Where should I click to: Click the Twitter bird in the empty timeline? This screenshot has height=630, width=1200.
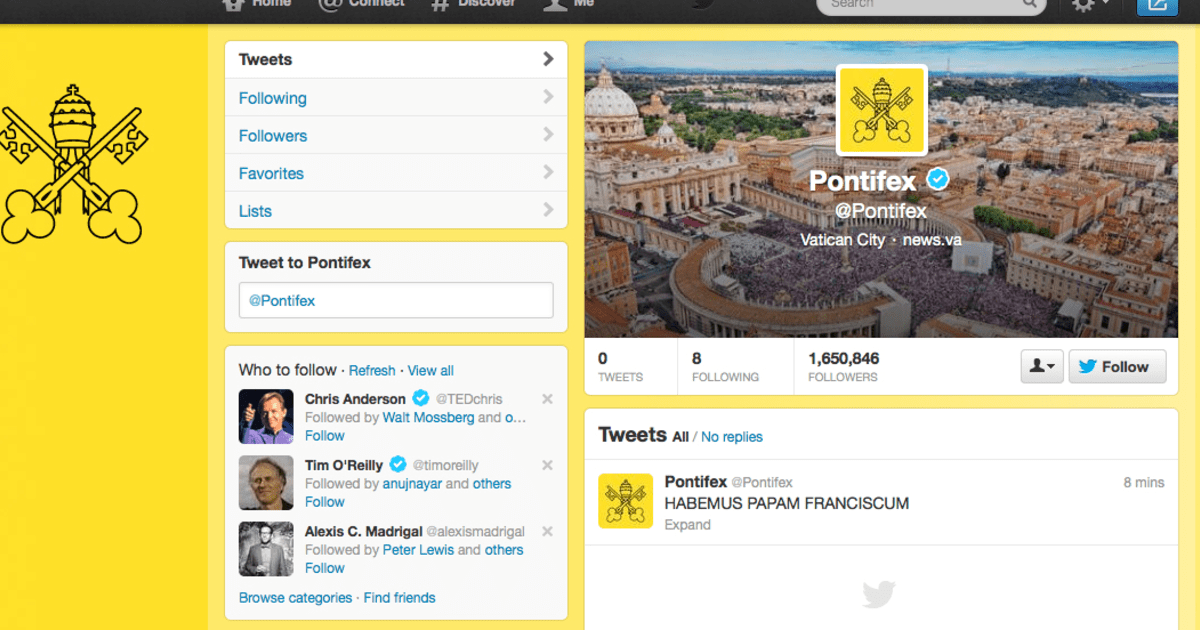[879, 593]
